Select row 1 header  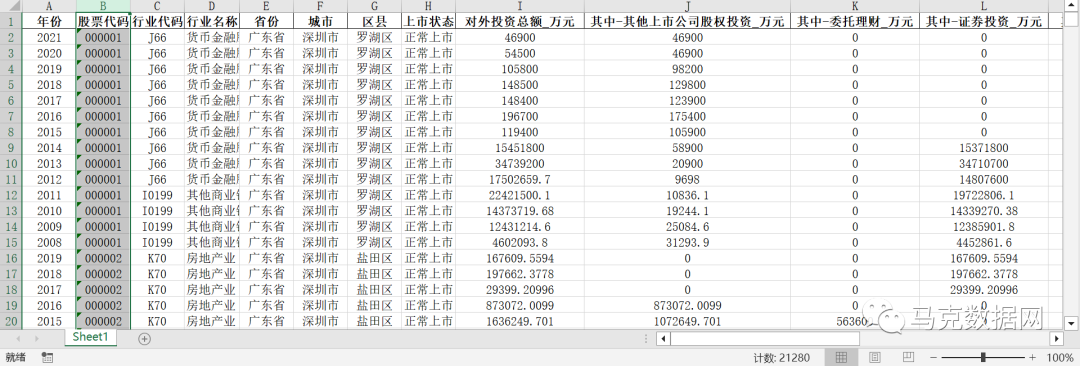coord(11,21)
